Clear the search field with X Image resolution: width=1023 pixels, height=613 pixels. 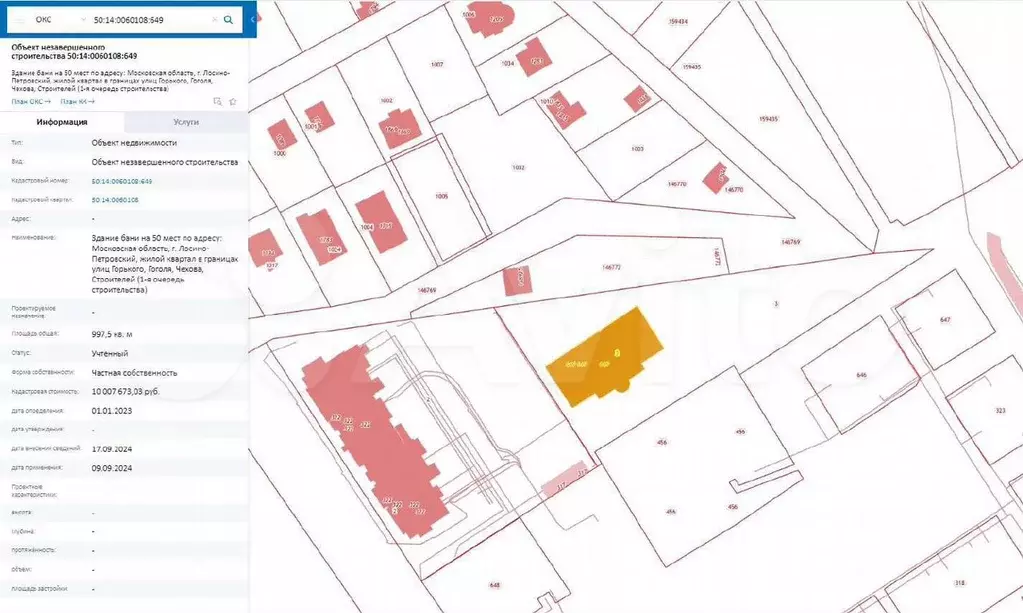point(215,20)
